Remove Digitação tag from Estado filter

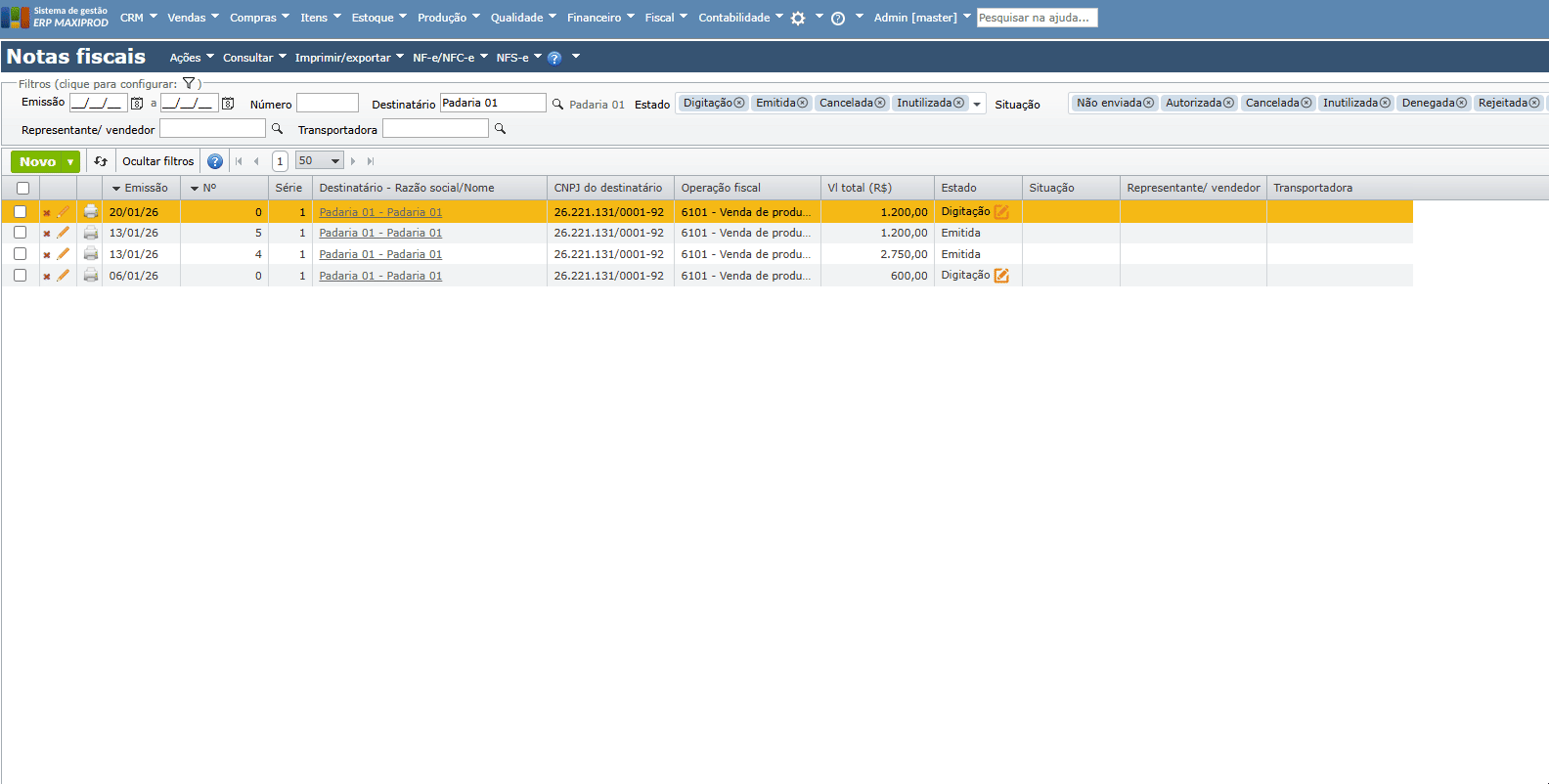(739, 103)
